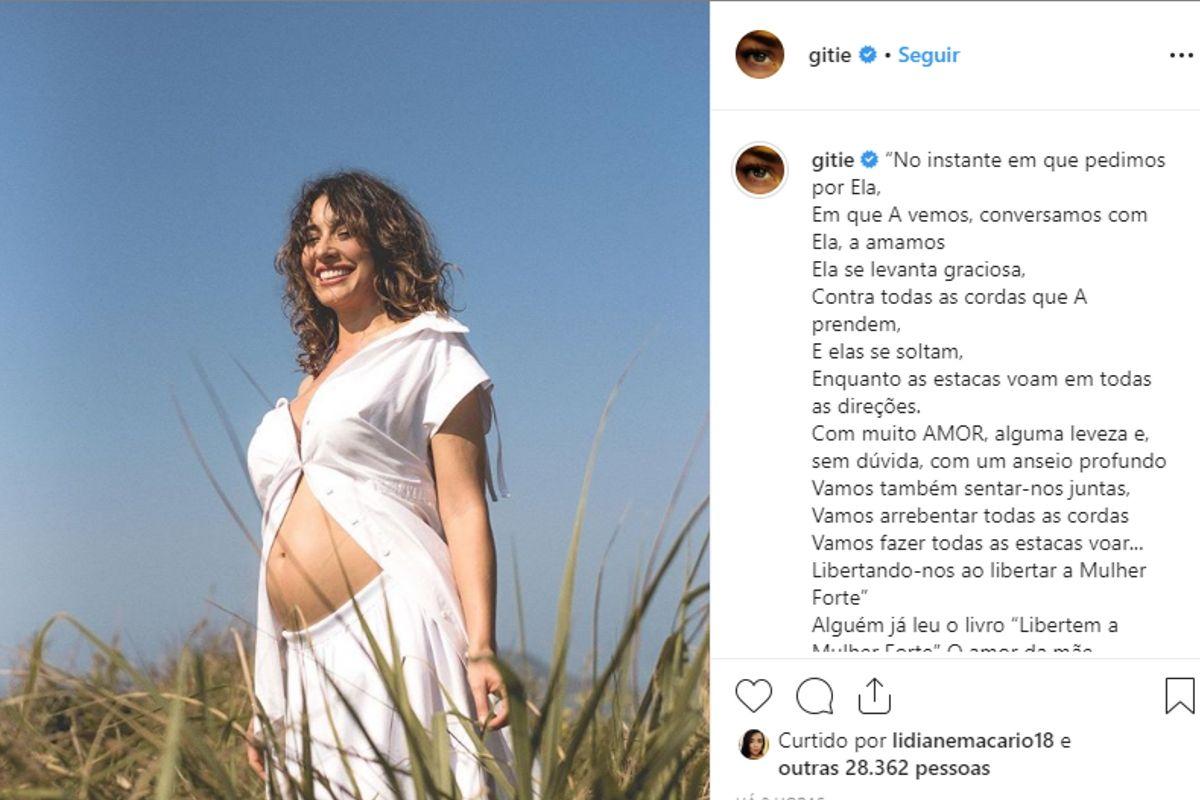The image size is (1200, 800).
Task: Click the woman in the post photo
Action: pos(380,480)
